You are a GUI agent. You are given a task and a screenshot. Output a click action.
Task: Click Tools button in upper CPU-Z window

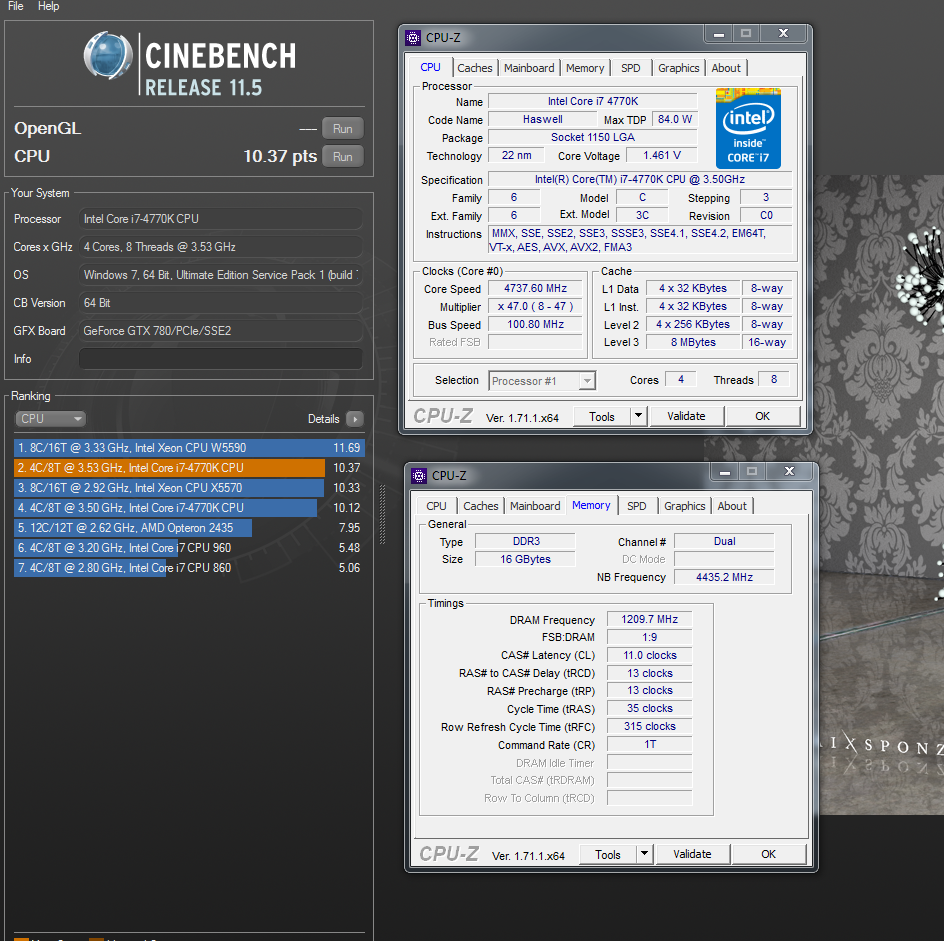(x=601, y=416)
